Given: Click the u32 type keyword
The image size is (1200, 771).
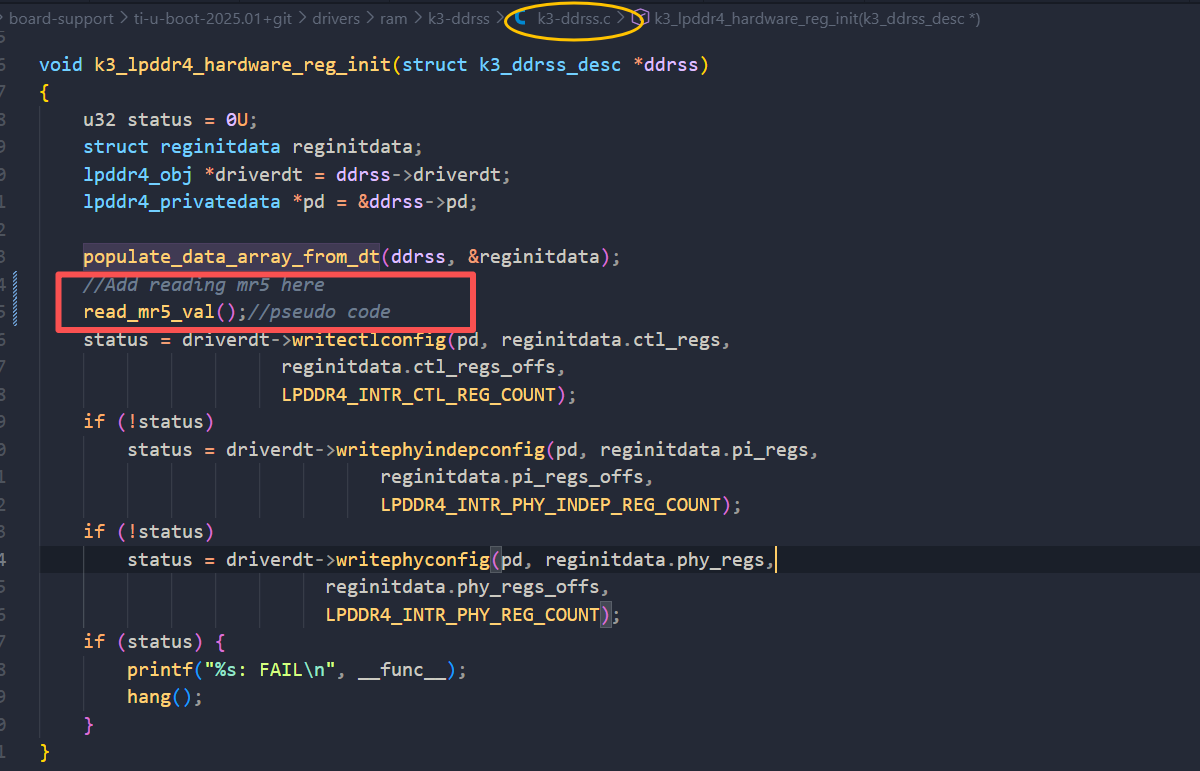Looking at the screenshot, I should tap(100, 120).
